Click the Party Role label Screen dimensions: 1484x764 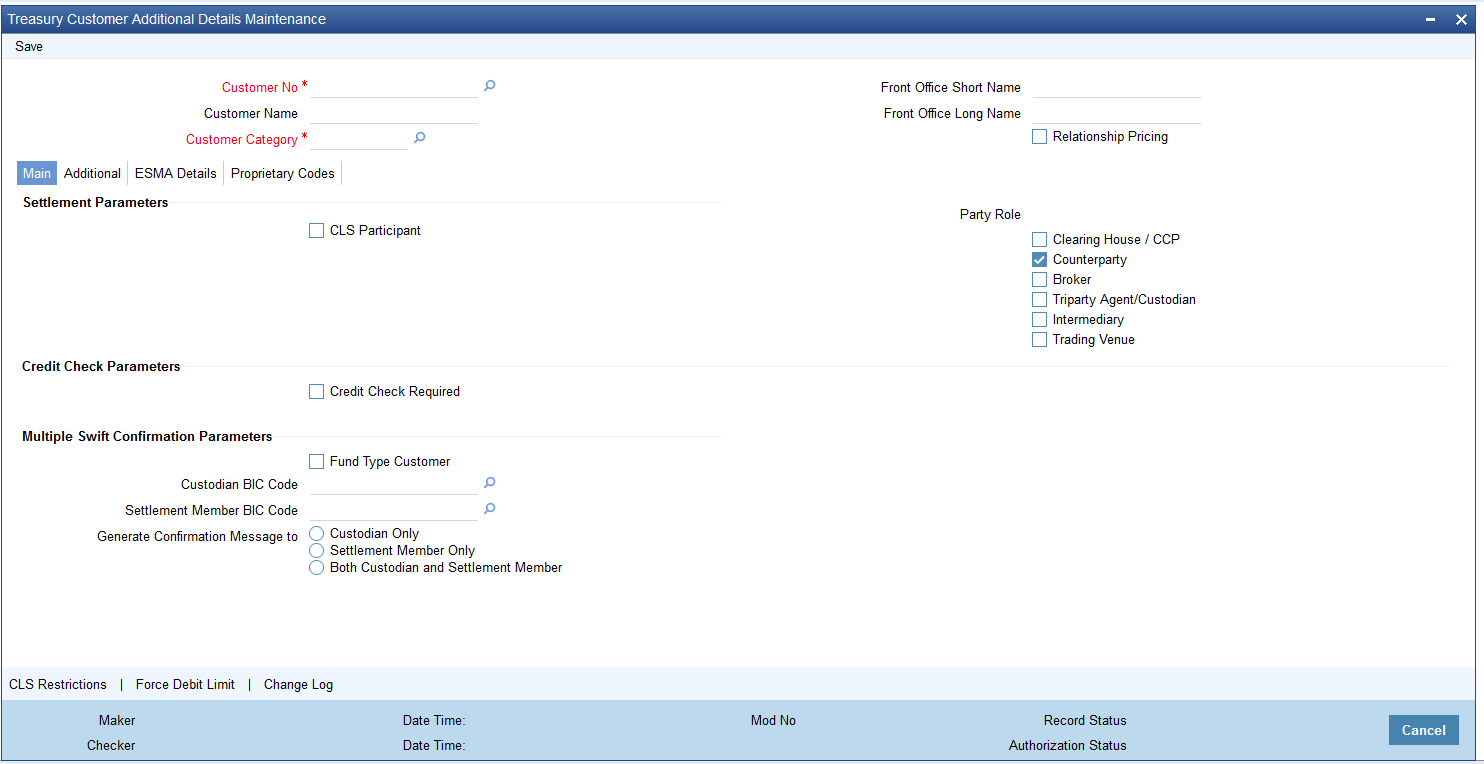click(x=990, y=214)
